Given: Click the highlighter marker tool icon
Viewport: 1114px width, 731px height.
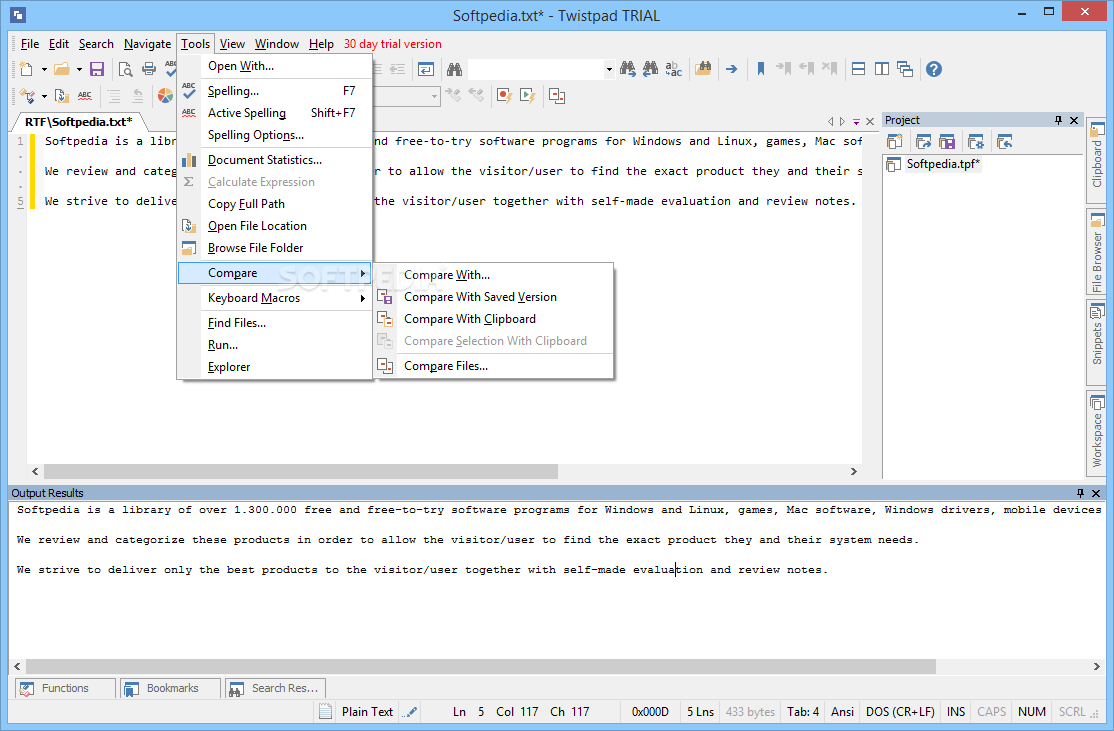Looking at the screenshot, I should (27, 95).
